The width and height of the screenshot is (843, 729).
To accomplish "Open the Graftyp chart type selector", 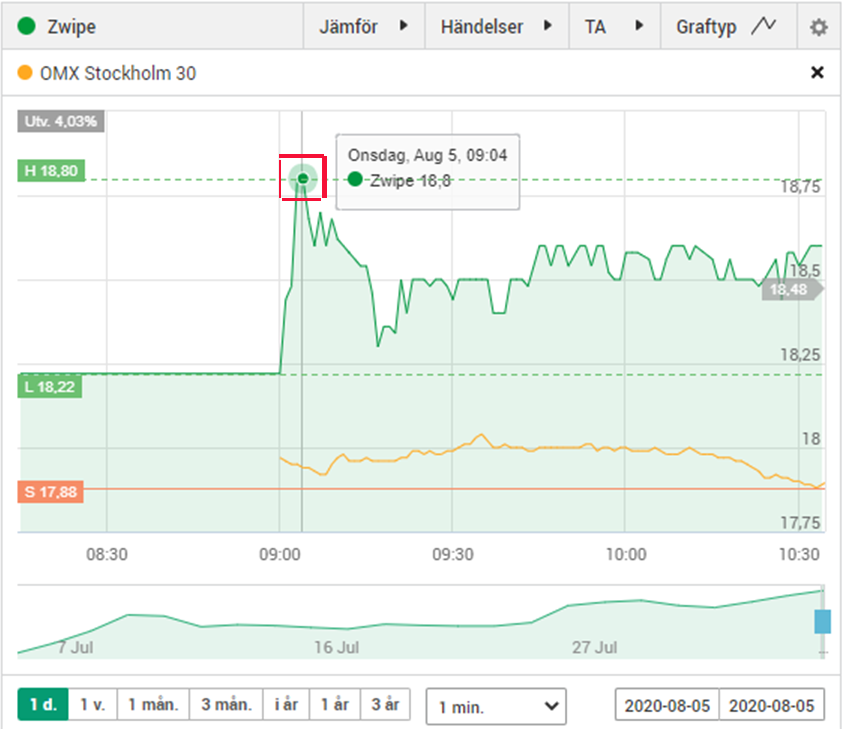I will [x=728, y=26].
